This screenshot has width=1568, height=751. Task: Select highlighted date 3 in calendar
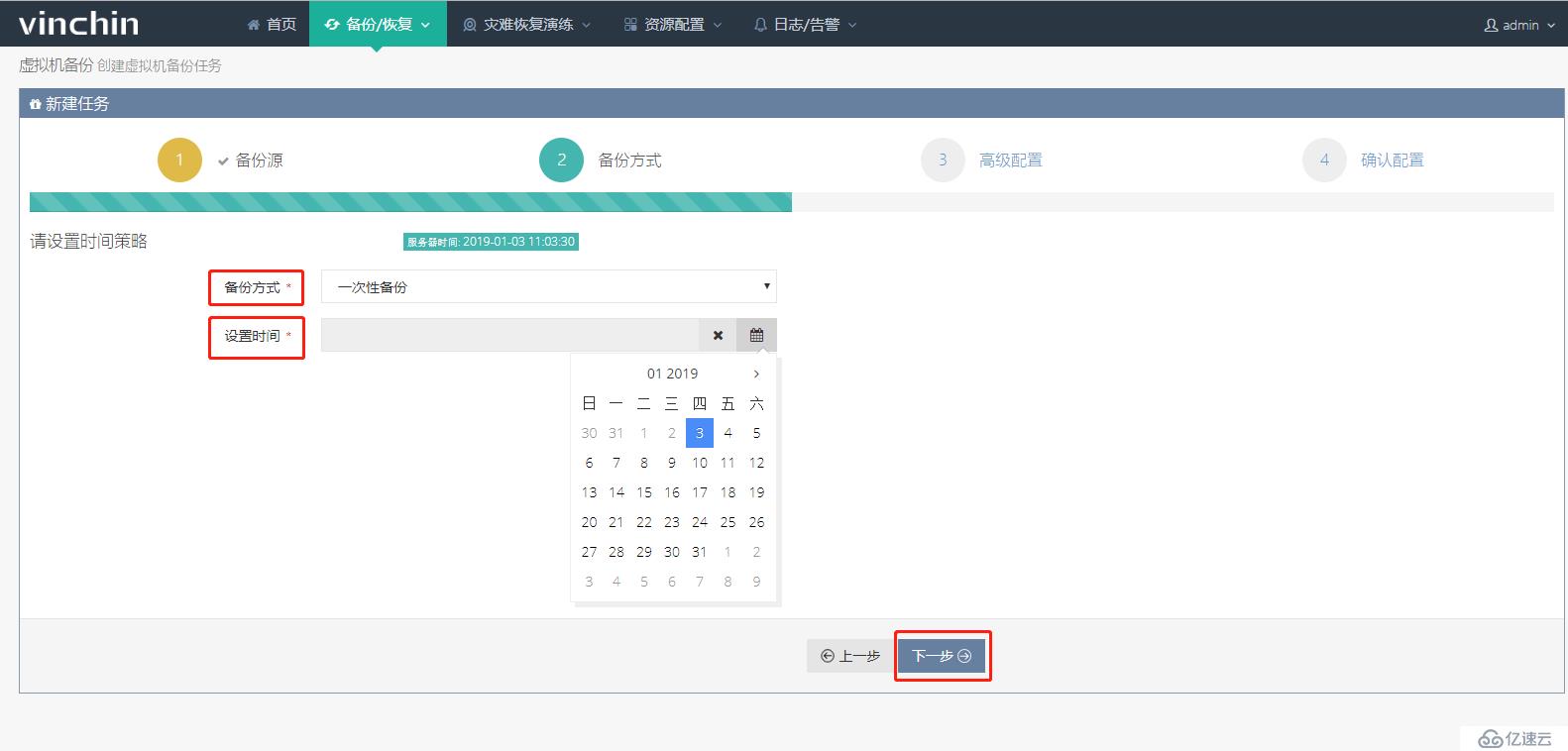click(700, 433)
